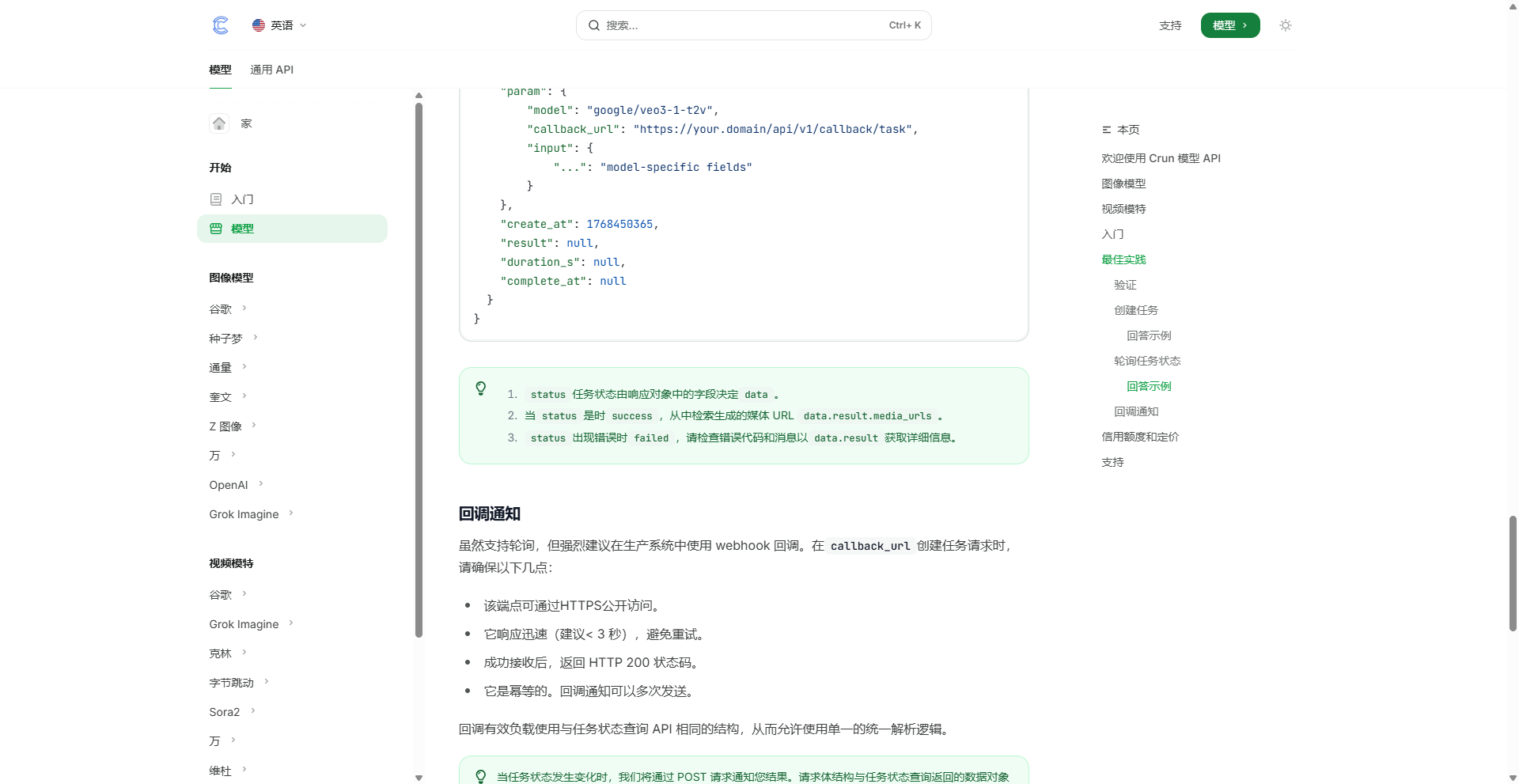Click the page scrollbar up arrow
The image size is (1519, 784).
pos(1513,6)
